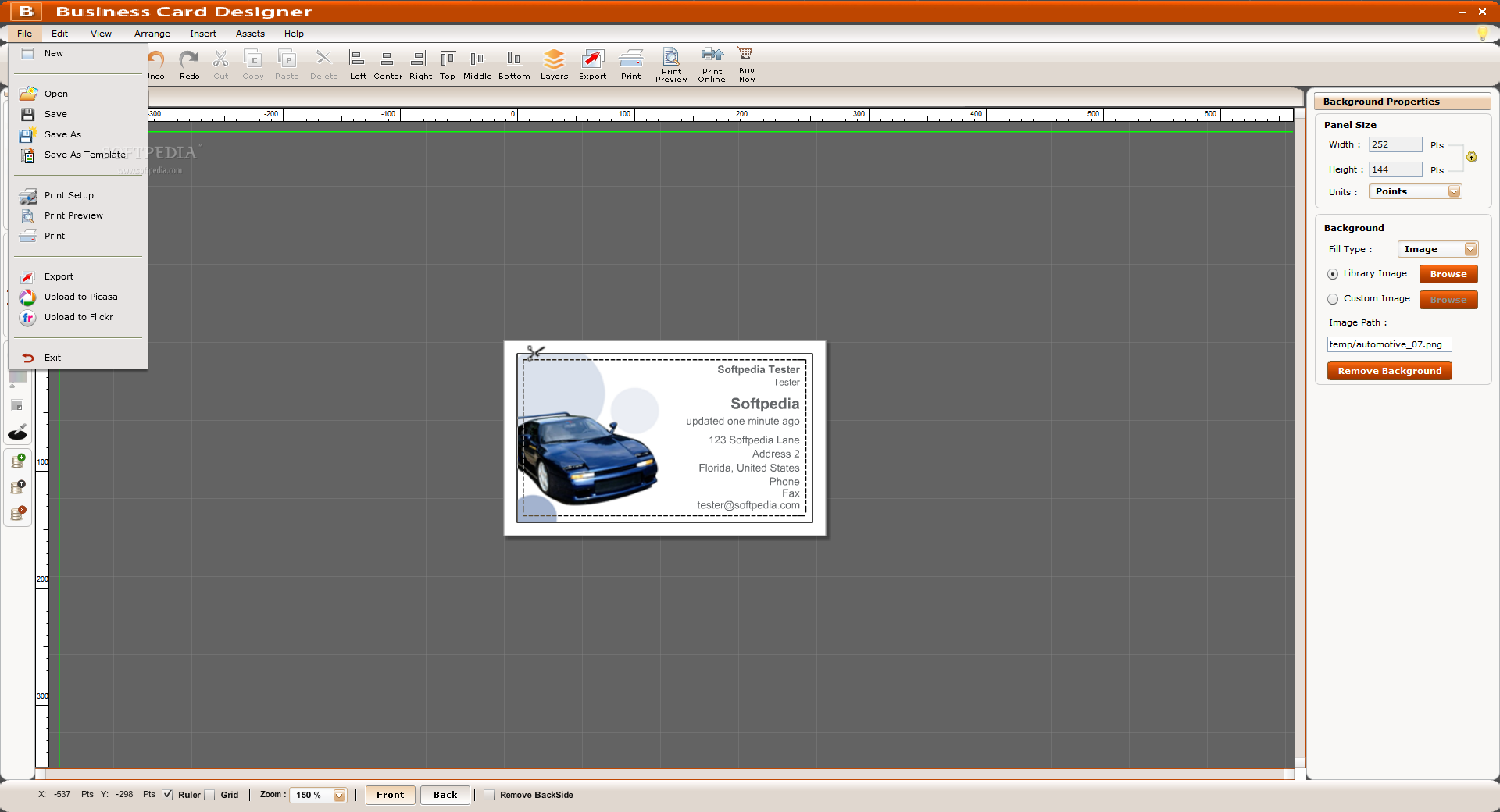Click the add database record icon
Image resolution: width=1500 pixels, height=812 pixels.
point(18,461)
